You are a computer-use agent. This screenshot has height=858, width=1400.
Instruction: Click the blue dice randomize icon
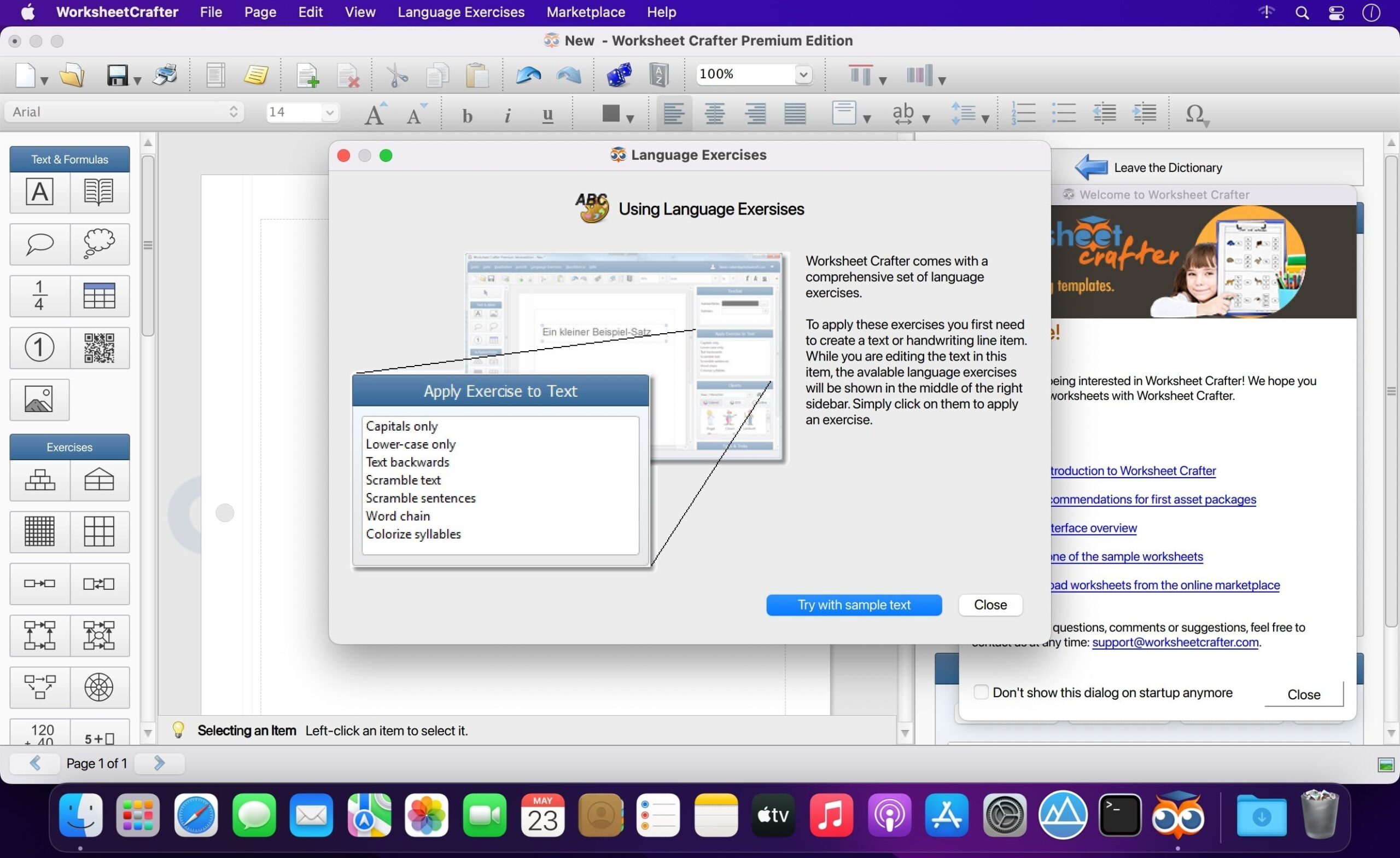tap(618, 74)
